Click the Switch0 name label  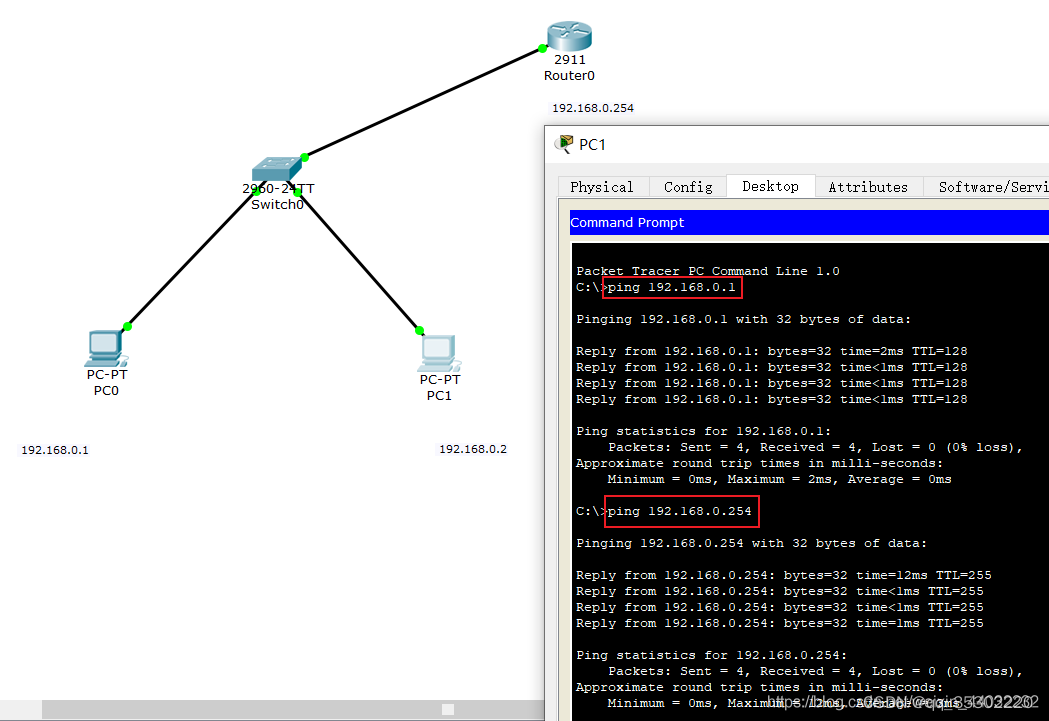pyautogui.click(x=277, y=205)
